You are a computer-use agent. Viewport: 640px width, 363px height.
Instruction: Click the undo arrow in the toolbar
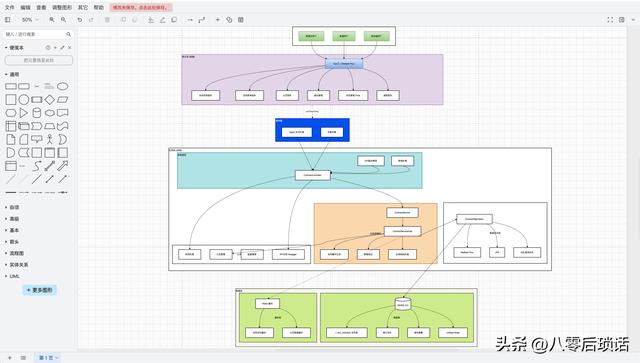pos(80,20)
